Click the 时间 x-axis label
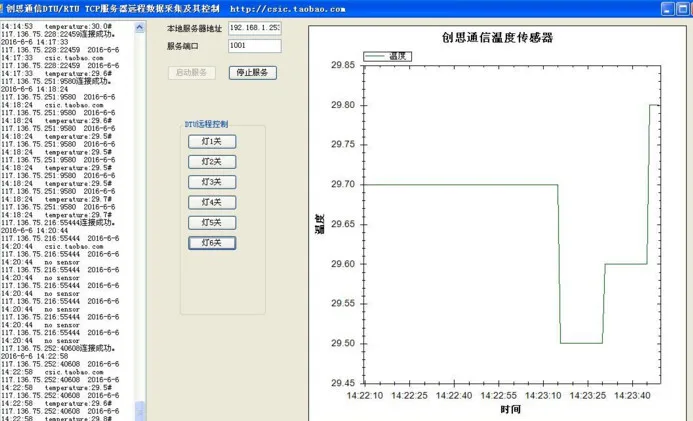The width and height of the screenshot is (693, 421). [x=510, y=410]
